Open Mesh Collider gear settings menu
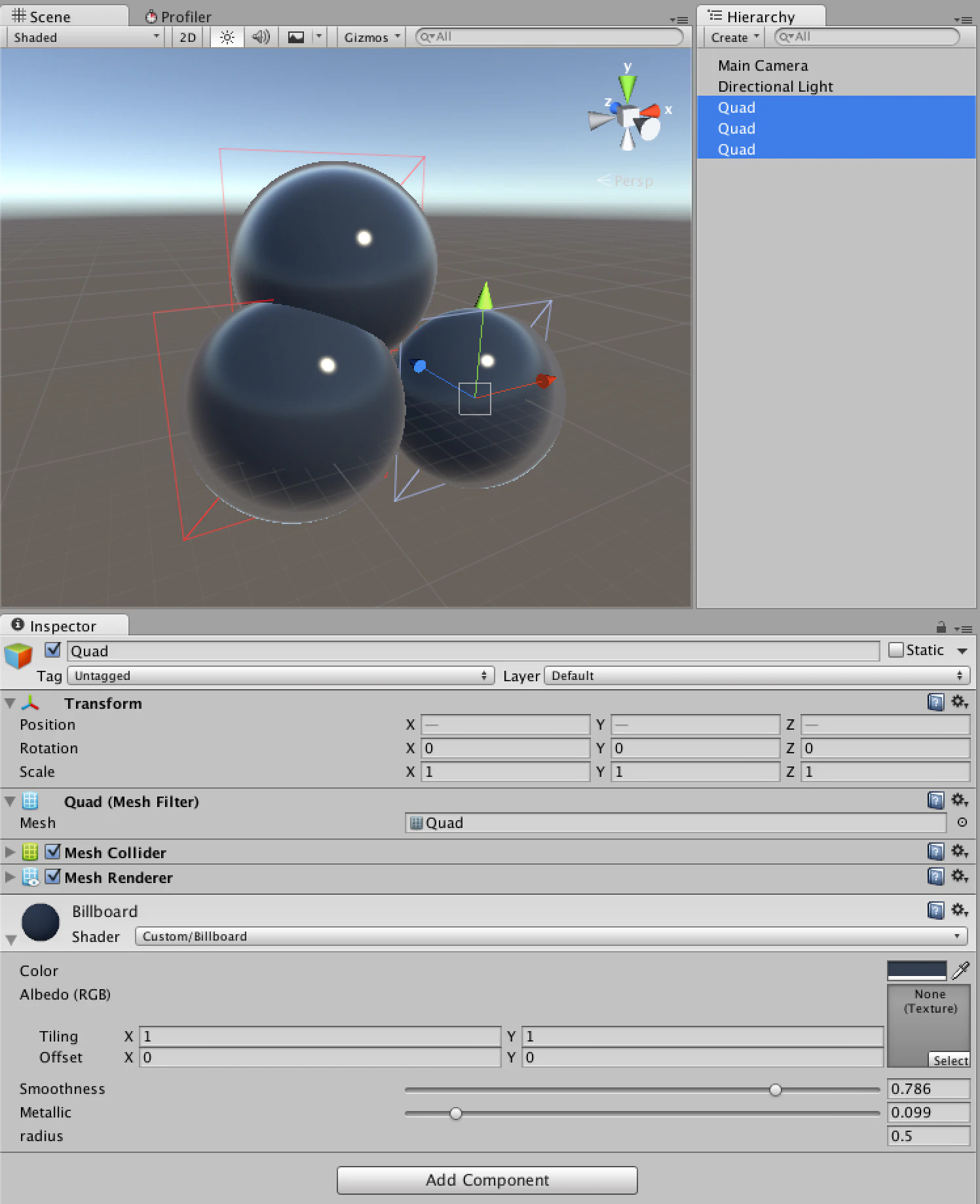 pos(960,851)
